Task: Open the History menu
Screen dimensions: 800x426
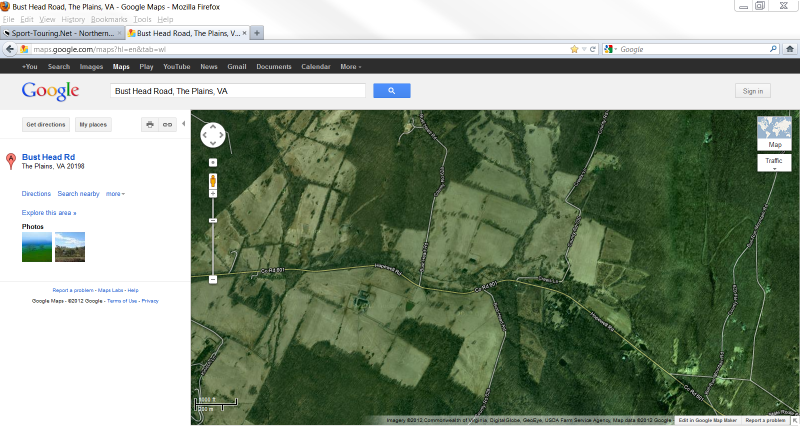Action: [x=73, y=19]
